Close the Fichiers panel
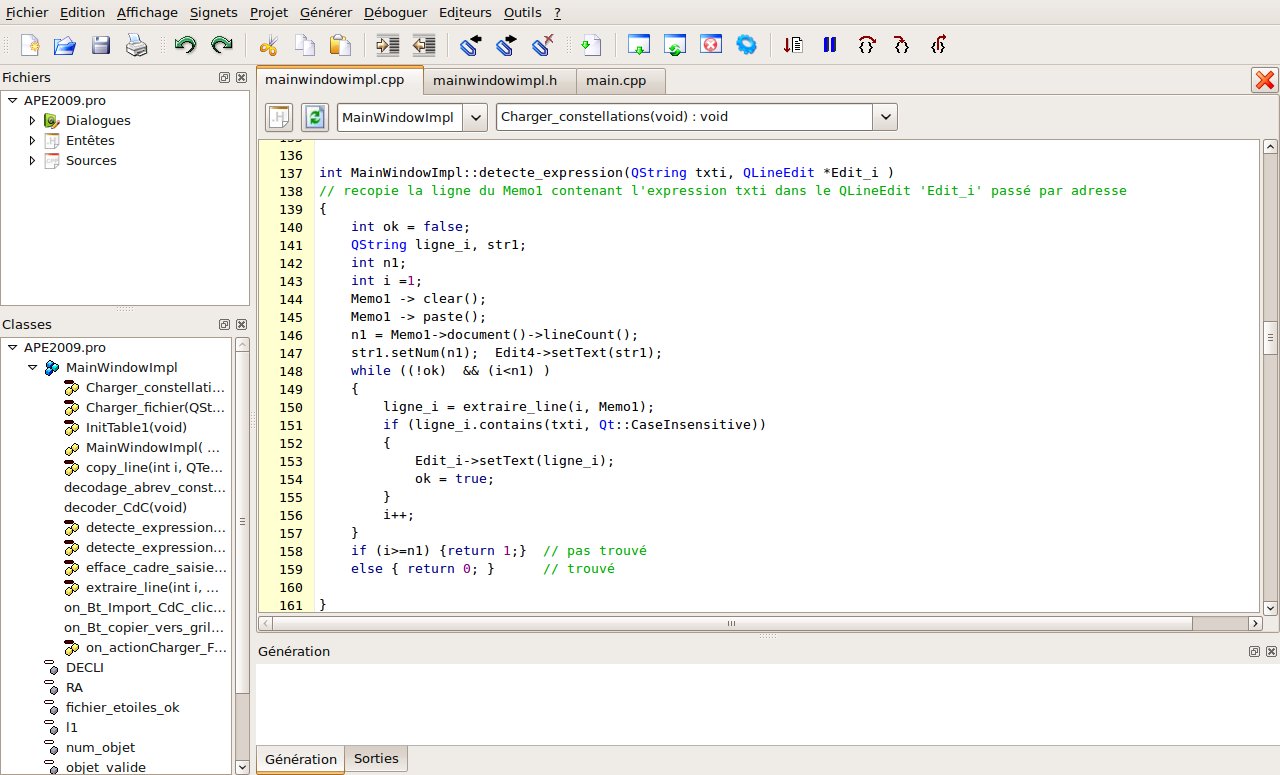Viewport: 1280px width, 775px height. point(241,78)
